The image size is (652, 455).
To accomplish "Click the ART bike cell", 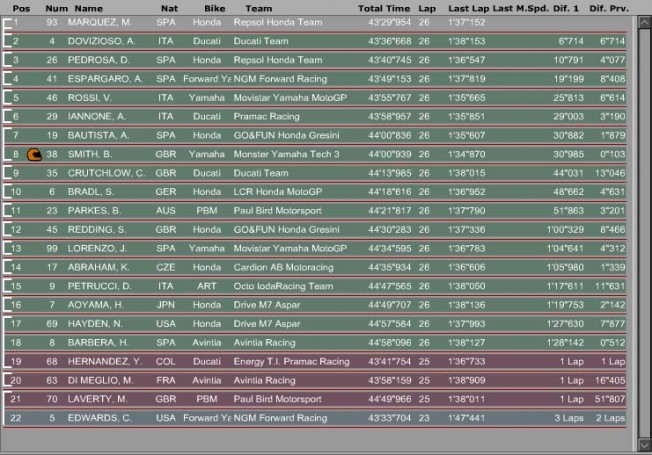I will (x=207, y=286).
